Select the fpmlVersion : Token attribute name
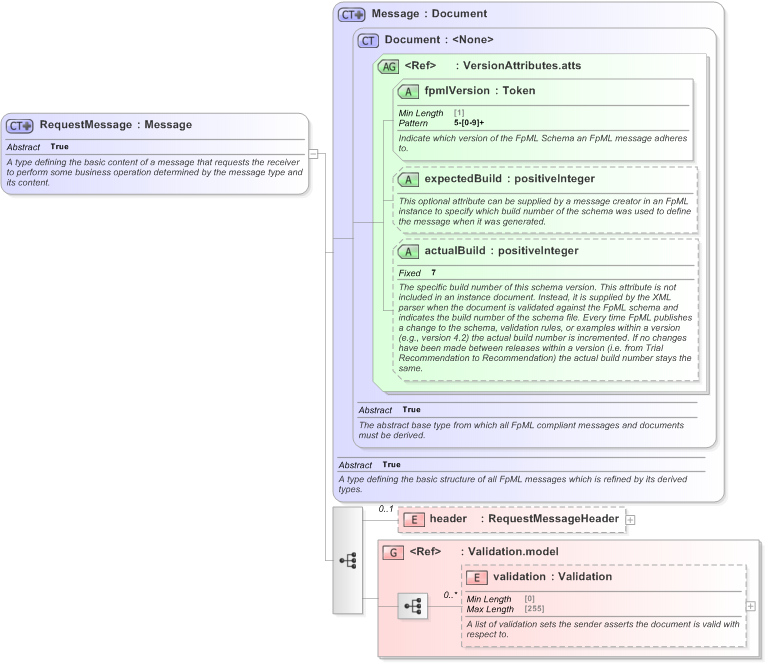Image resolution: width=765 pixels, height=663 pixels. tap(480, 91)
